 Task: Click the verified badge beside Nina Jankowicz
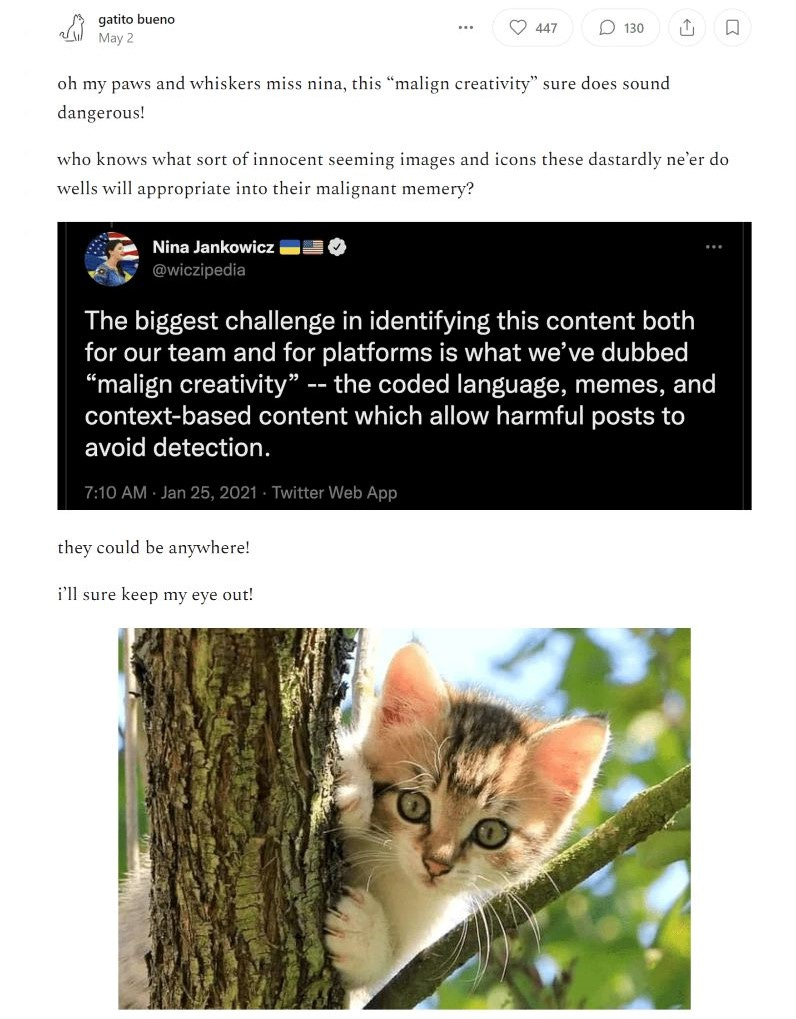pyautogui.click(x=337, y=247)
